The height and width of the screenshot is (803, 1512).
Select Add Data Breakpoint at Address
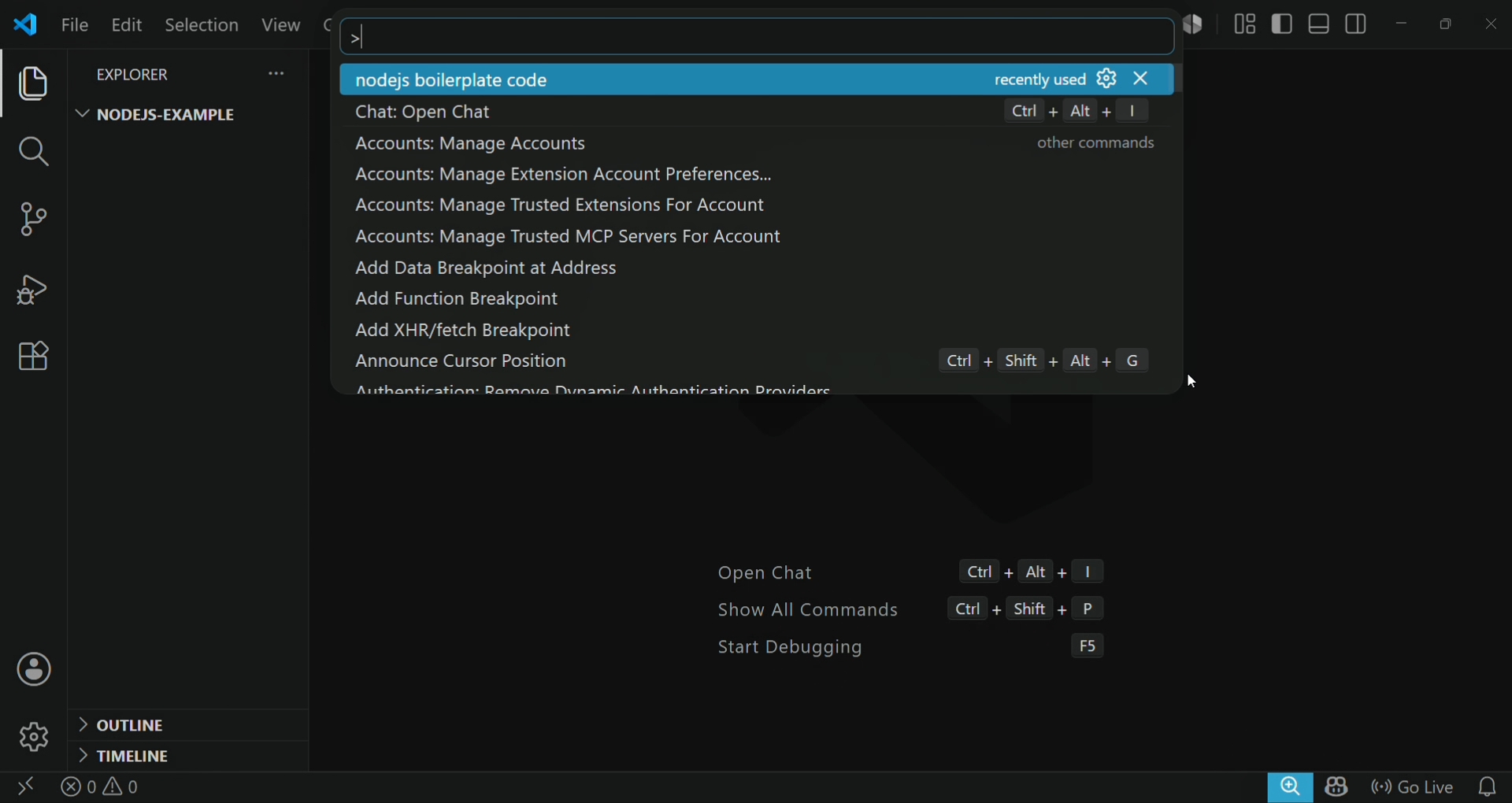coord(757,268)
